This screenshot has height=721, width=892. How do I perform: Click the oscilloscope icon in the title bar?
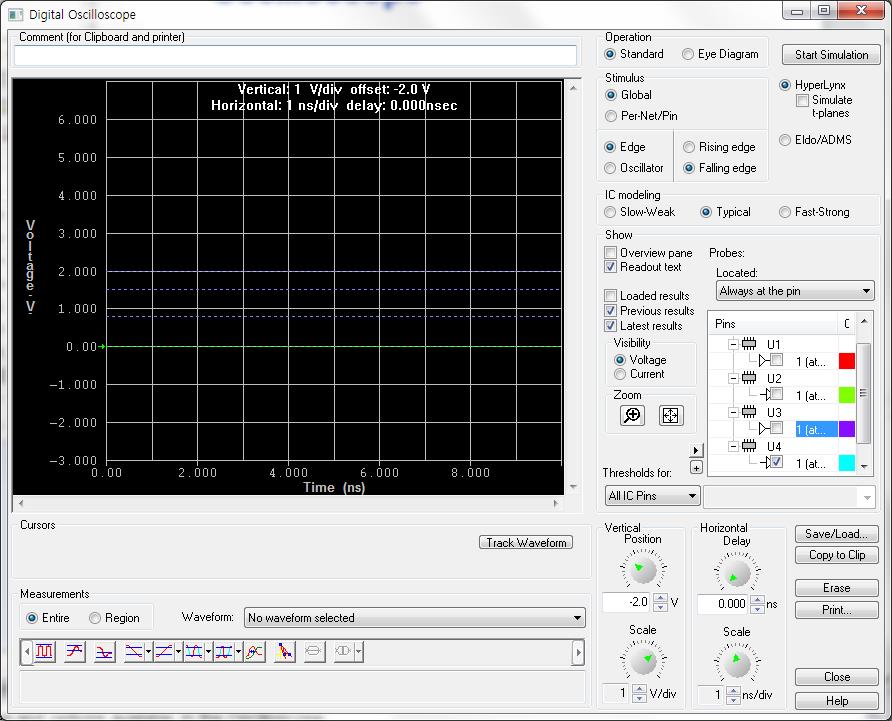(x=15, y=14)
